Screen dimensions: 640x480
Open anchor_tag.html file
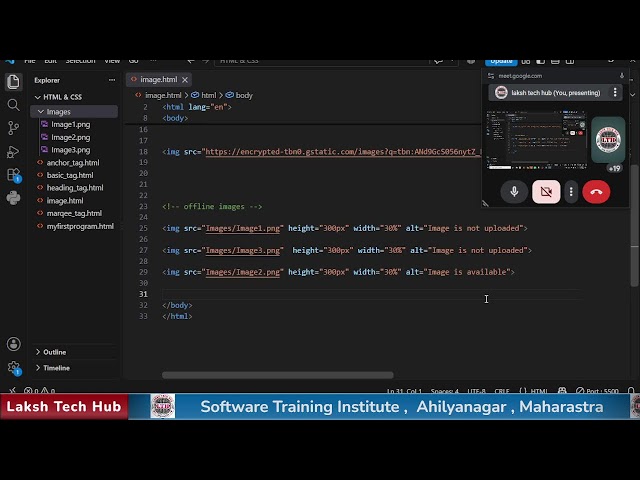(73, 162)
